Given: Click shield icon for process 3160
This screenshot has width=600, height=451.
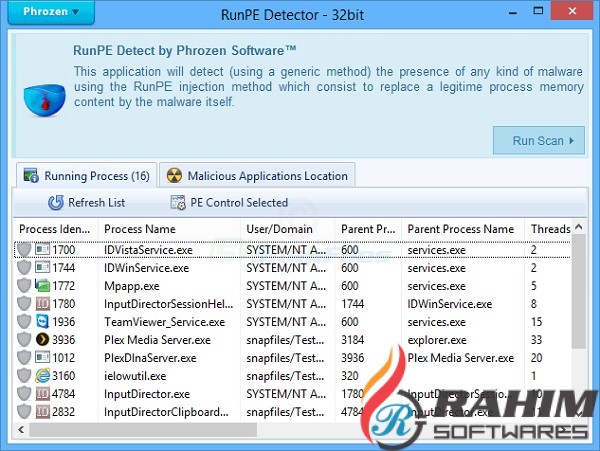Looking at the screenshot, I should [x=24, y=376].
